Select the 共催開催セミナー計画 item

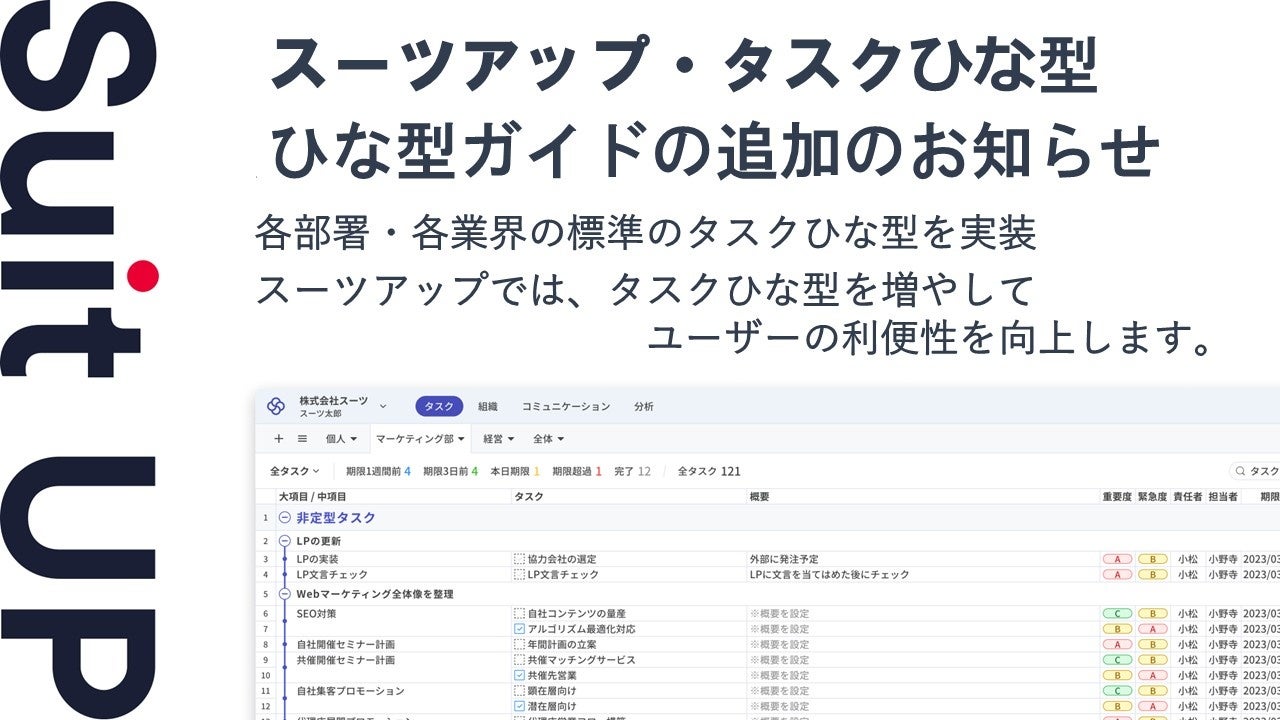click(x=345, y=660)
